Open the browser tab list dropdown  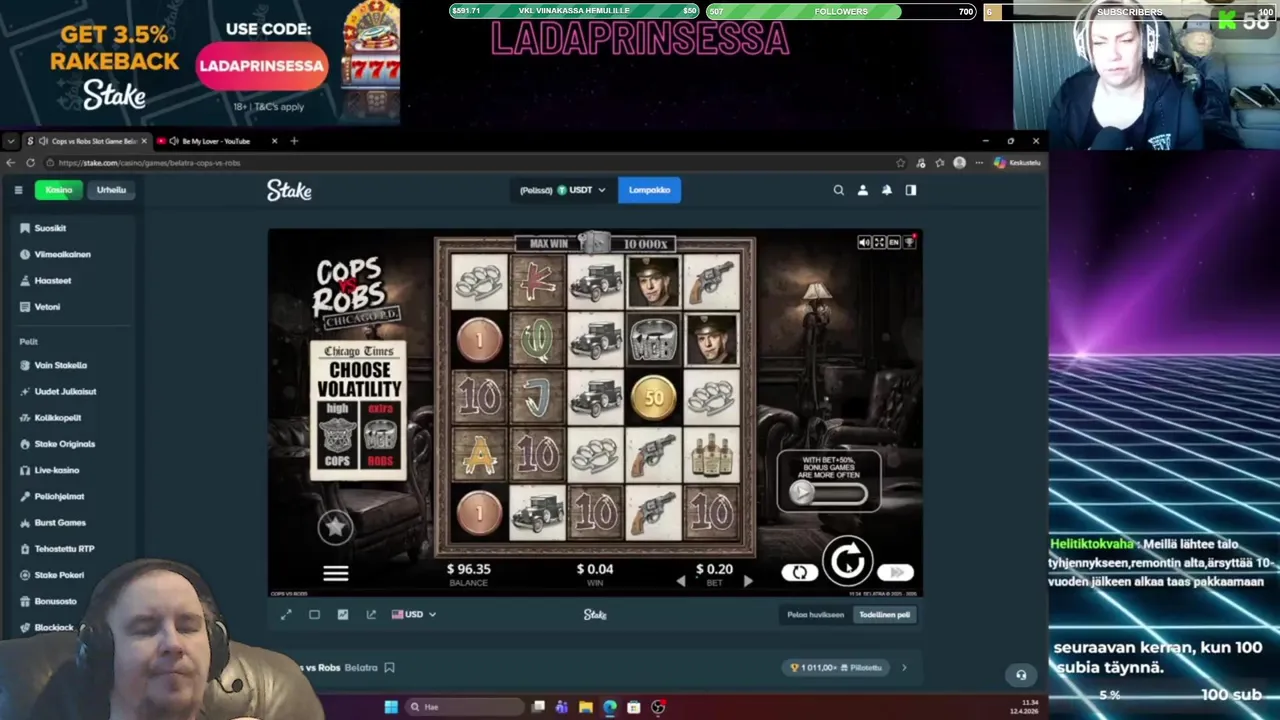coord(11,141)
